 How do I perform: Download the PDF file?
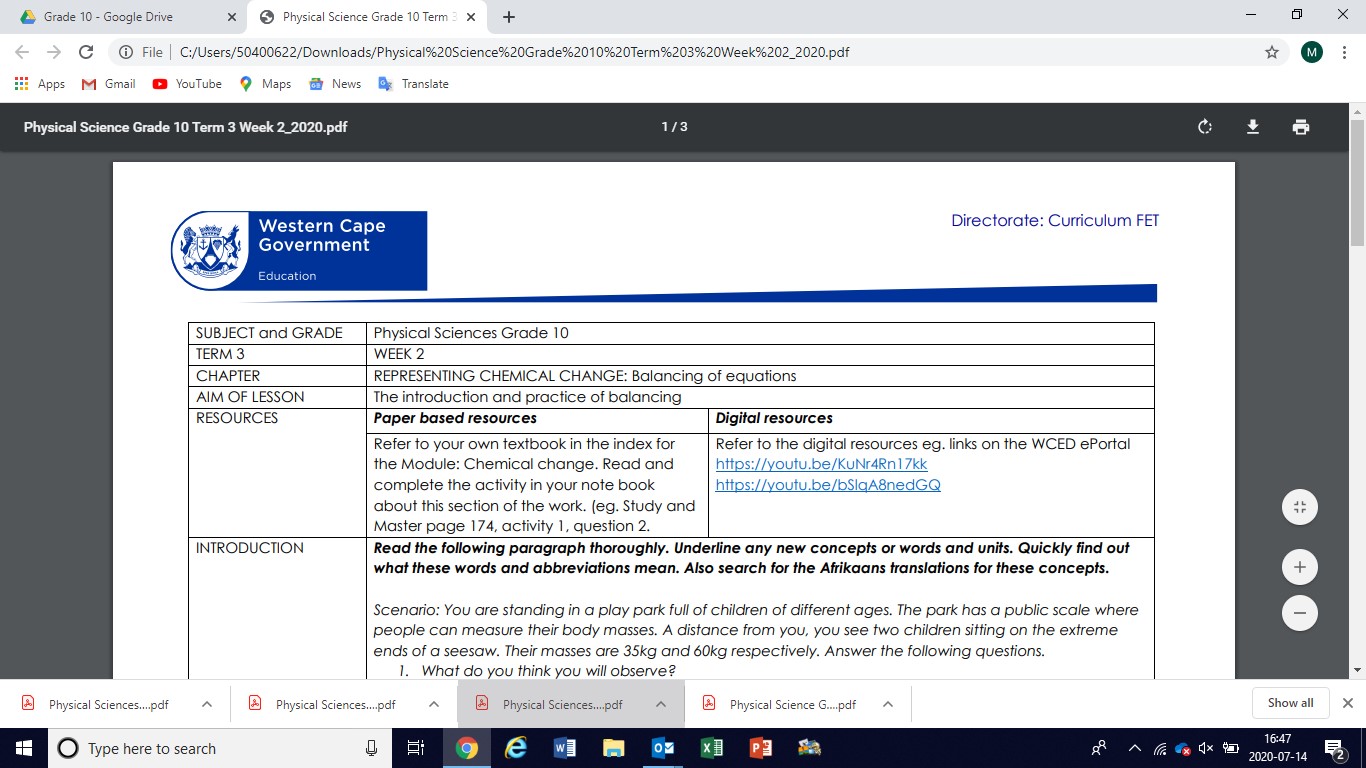click(1252, 127)
